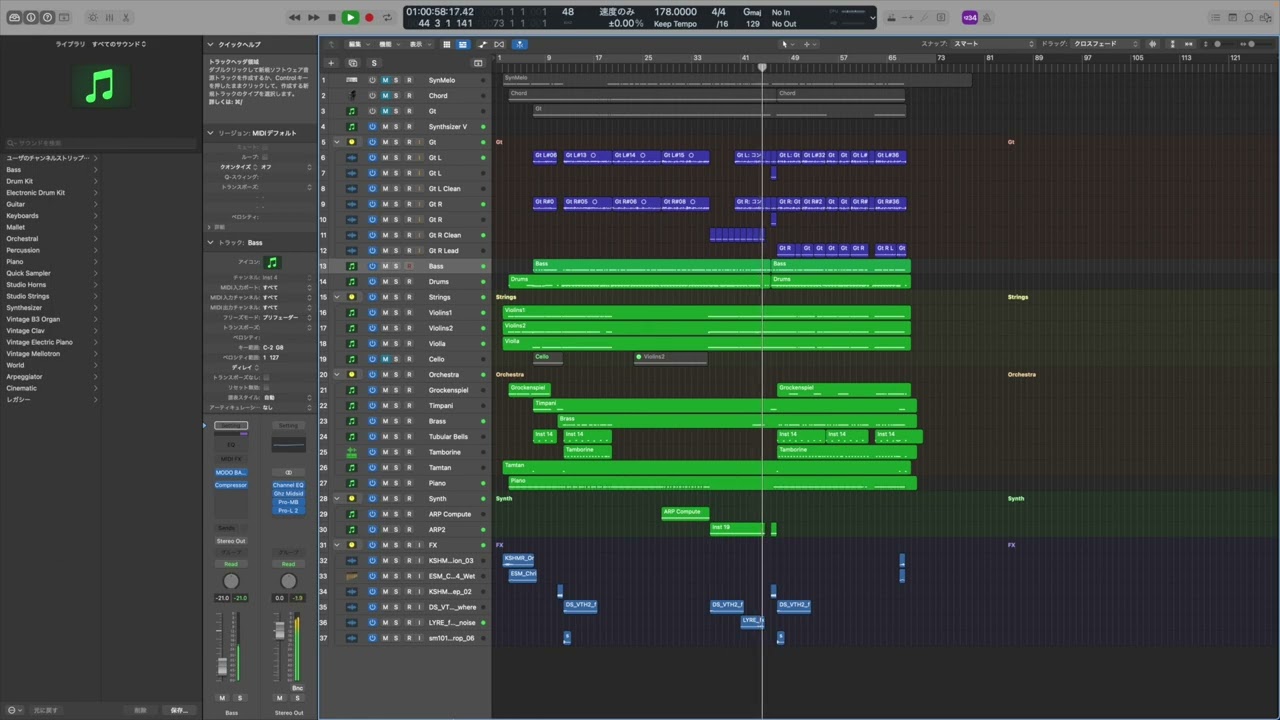Click the Bass channel strip volume fader
Image resolution: width=1280 pixels, height=720 pixels.
coord(222,666)
